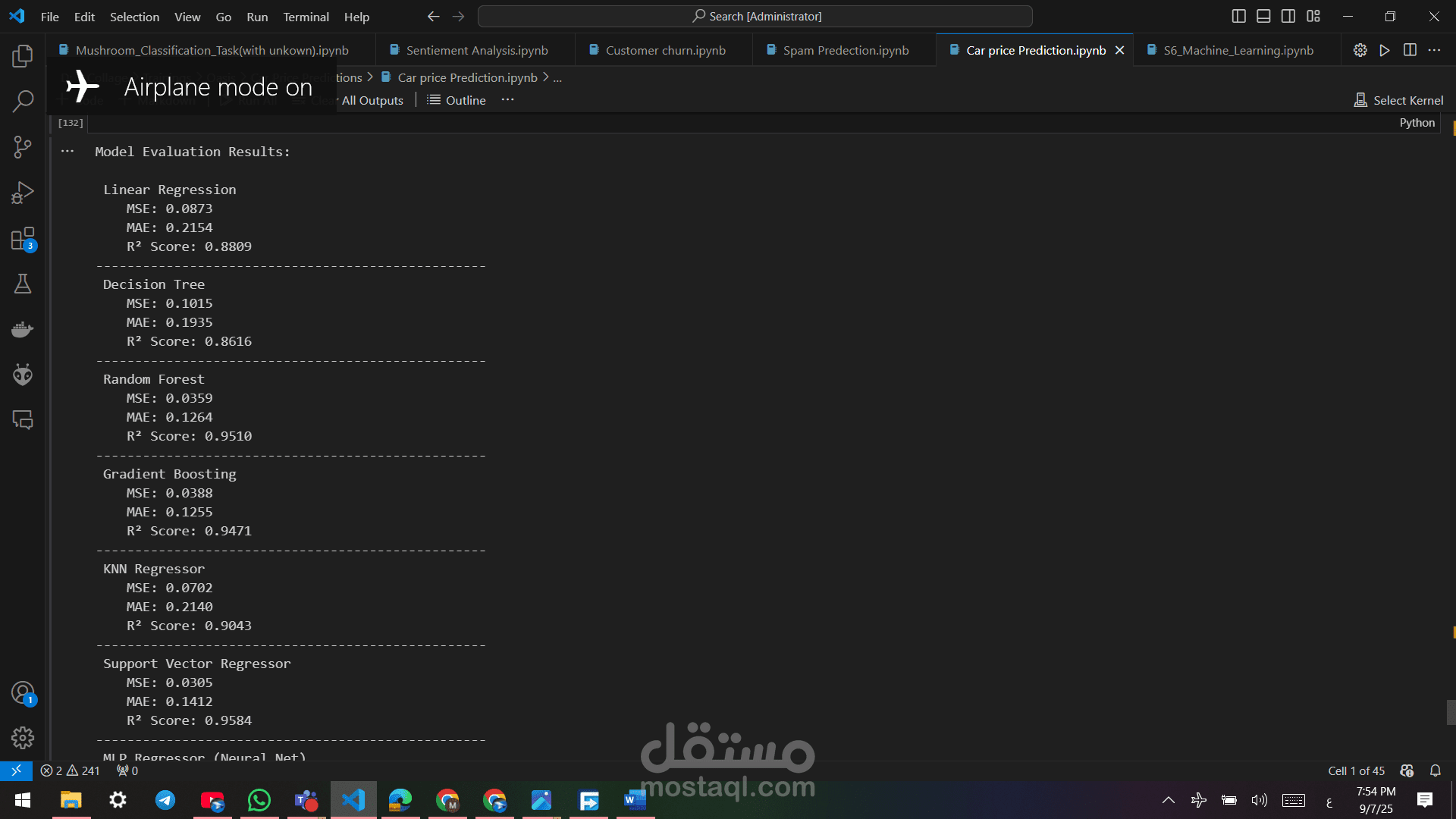Open the Extensions view
Screen dimensions: 1456x819
(23, 239)
